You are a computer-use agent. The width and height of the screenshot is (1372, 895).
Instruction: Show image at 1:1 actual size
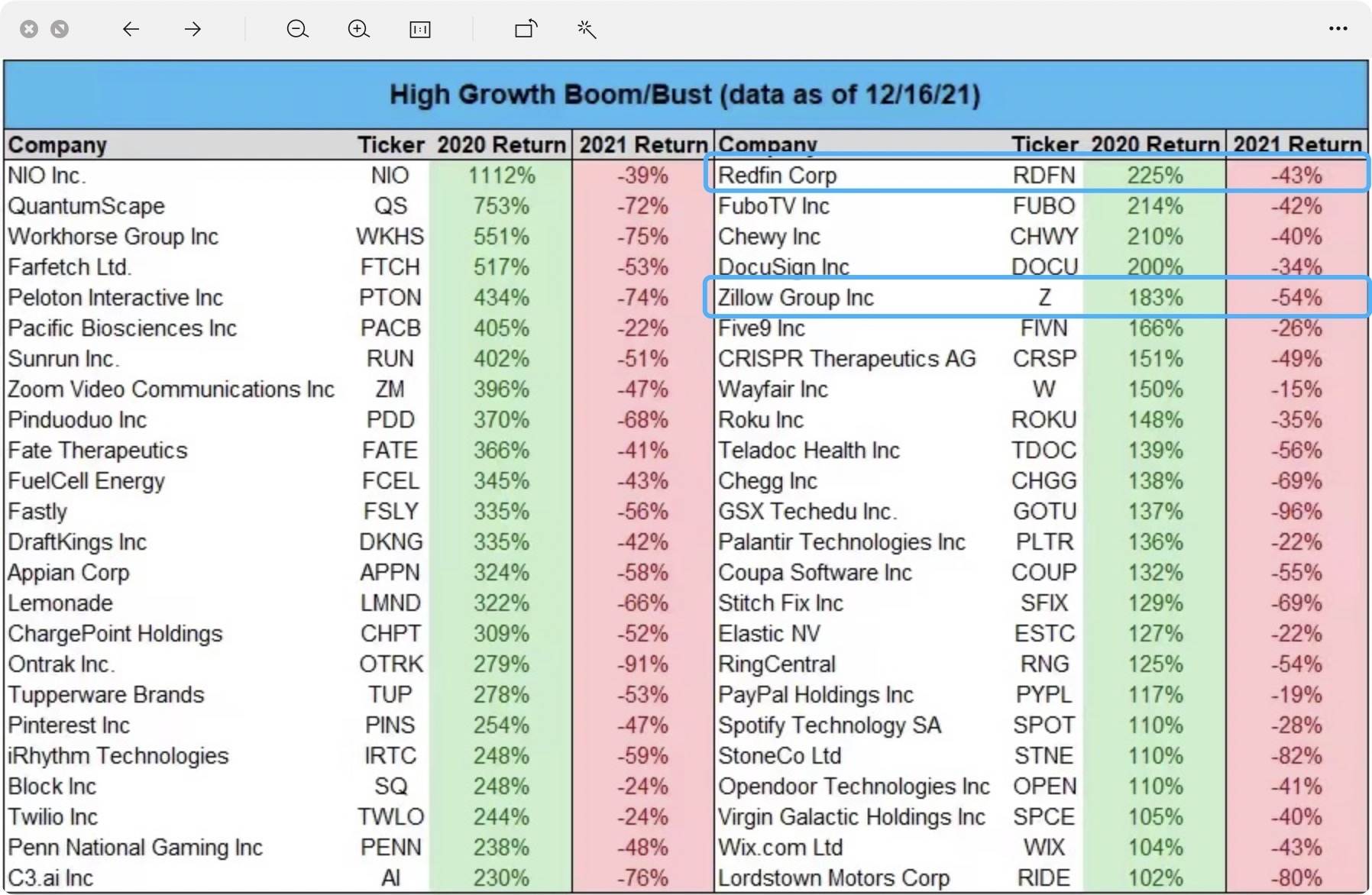click(419, 29)
